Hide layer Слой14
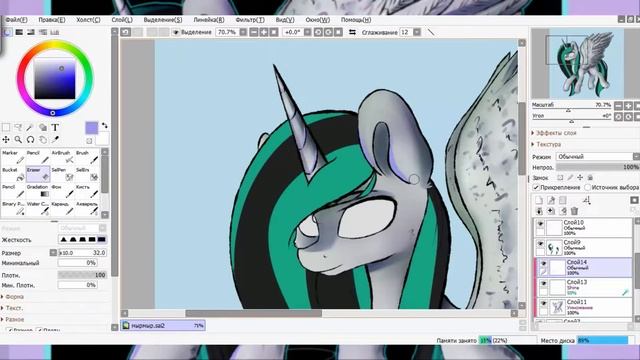 coord(544,264)
